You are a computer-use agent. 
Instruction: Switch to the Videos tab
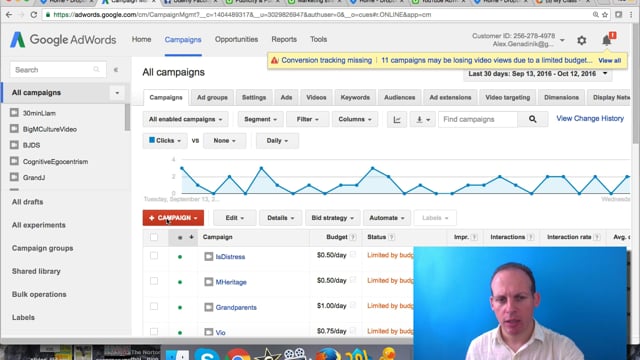click(x=316, y=98)
